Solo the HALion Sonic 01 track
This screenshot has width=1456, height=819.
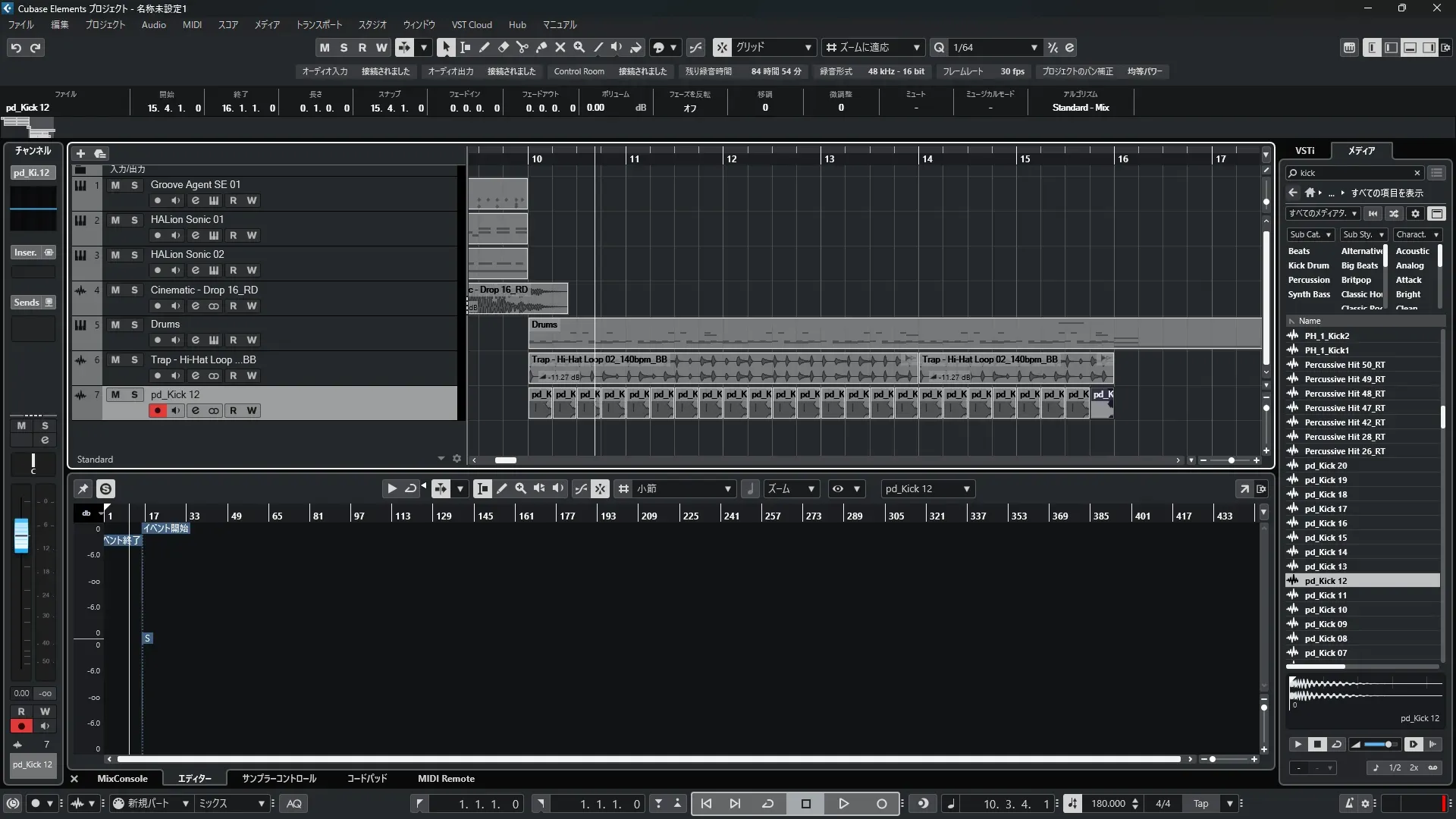pyautogui.click(x=134, y=220)
